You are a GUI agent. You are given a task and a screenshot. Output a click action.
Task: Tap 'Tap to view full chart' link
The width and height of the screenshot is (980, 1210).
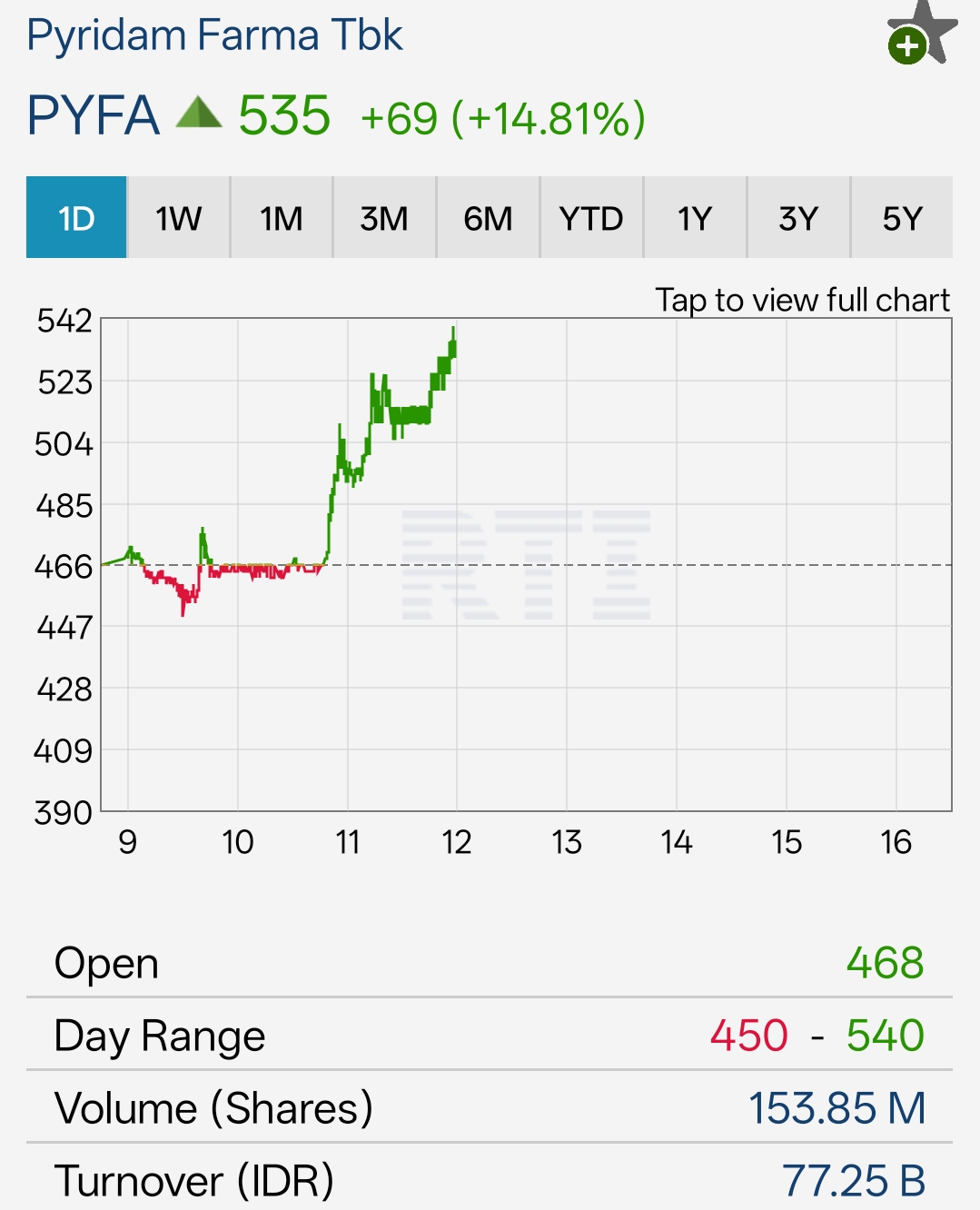(x=803, y=300)
